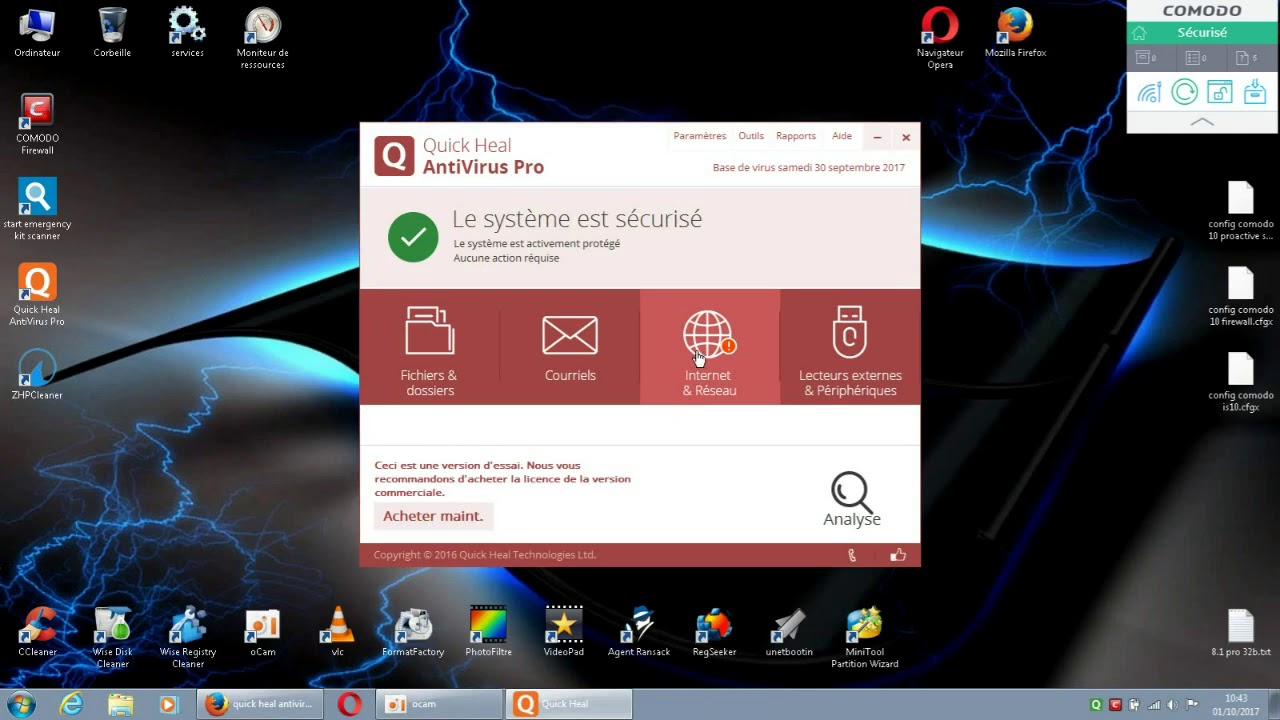This screenshot has width=1280, height=720.
Task: Click Comodo widget circular update icon
Action: tap(1184, 93)
